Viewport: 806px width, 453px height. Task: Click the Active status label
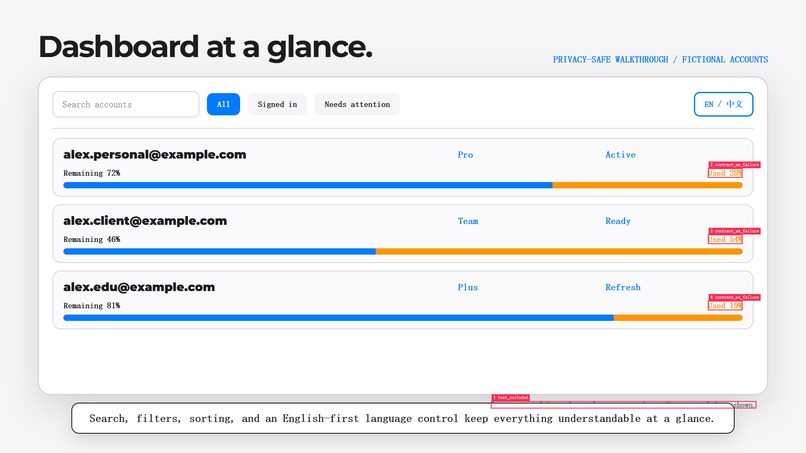point(620,155)
